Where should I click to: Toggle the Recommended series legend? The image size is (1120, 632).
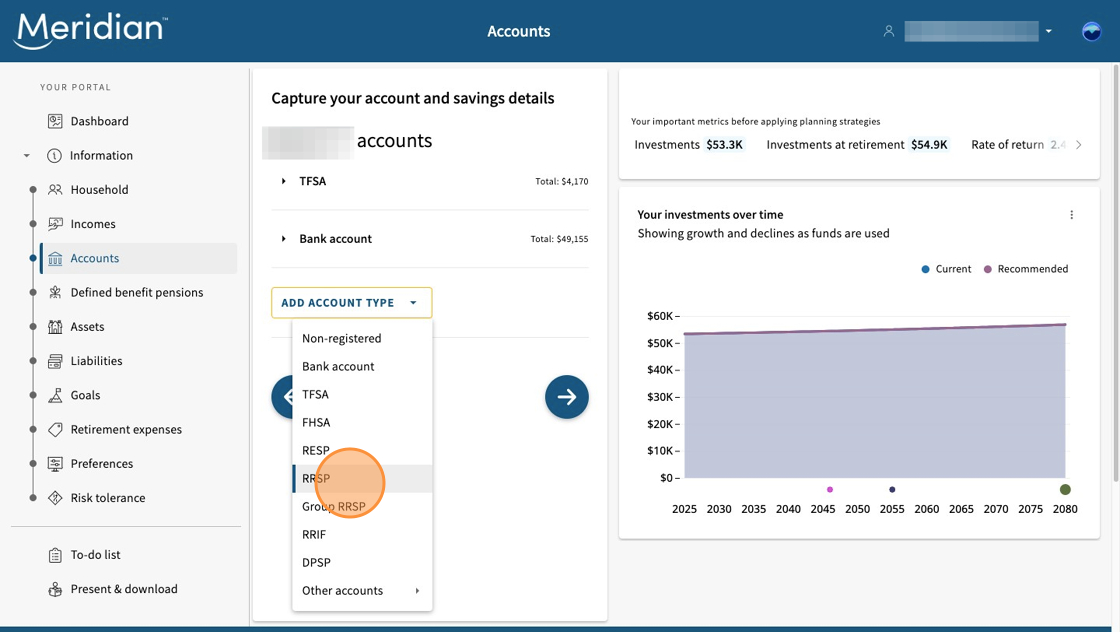click(x=1026, y=269)
